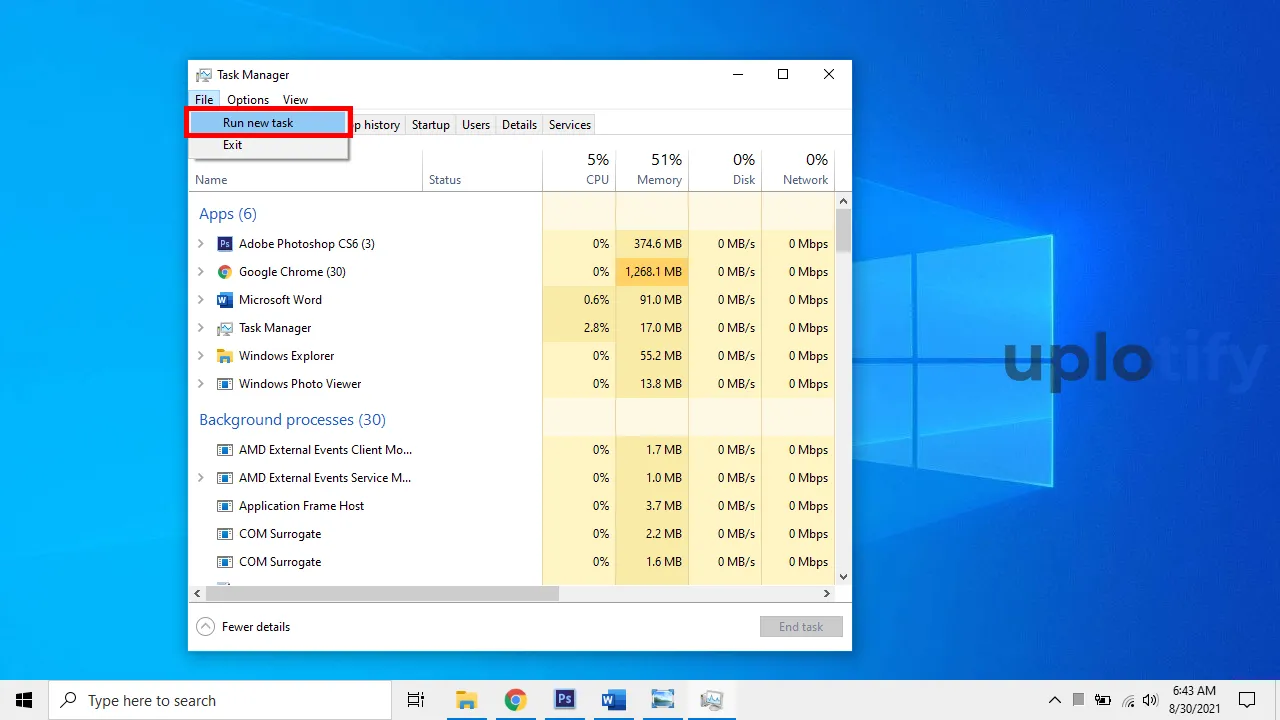Click the Application Frame Host icon

pyautogui.click(x=225, y=506)
